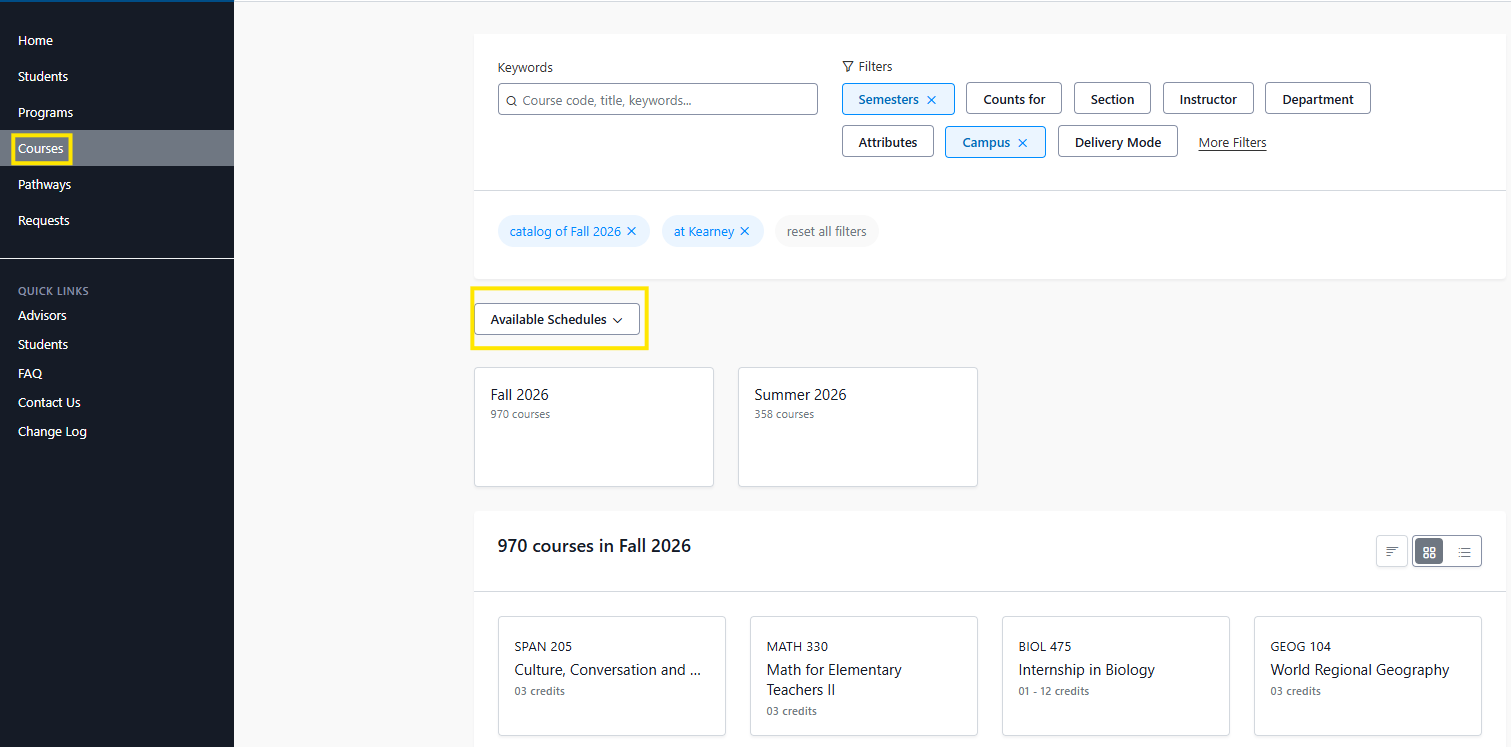Screen dimensions: 1511x747
Task: Select the Fall 2026 schedule card
Action: pos(594,427)
